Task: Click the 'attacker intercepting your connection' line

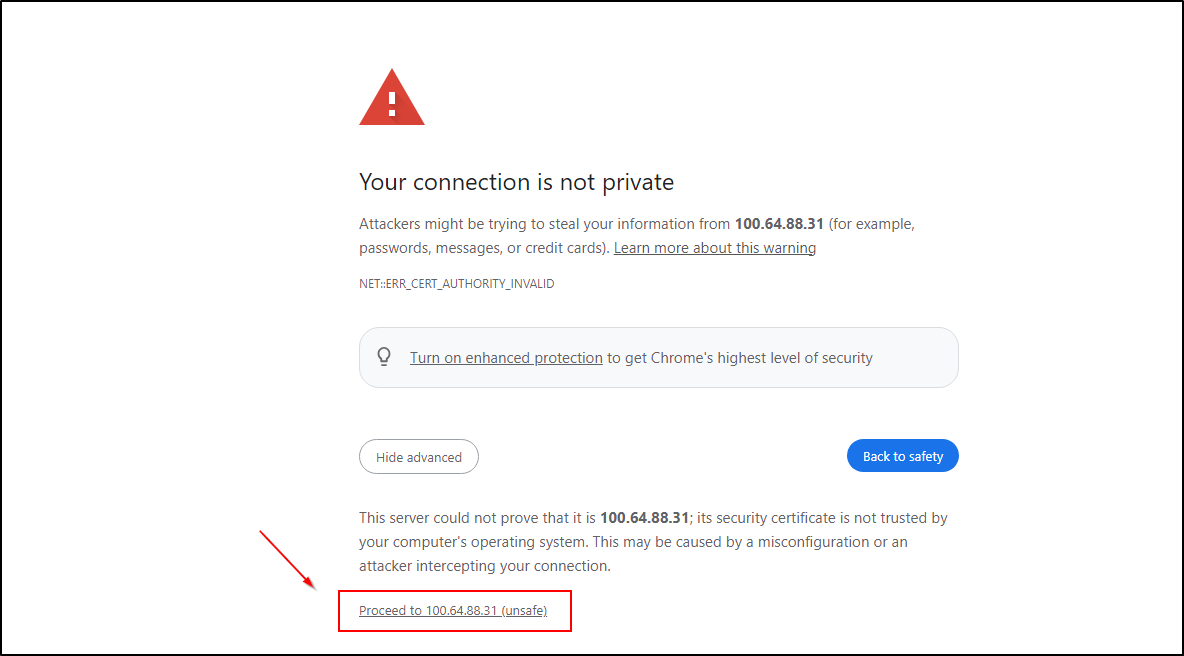Action: (x=484, y=566)
